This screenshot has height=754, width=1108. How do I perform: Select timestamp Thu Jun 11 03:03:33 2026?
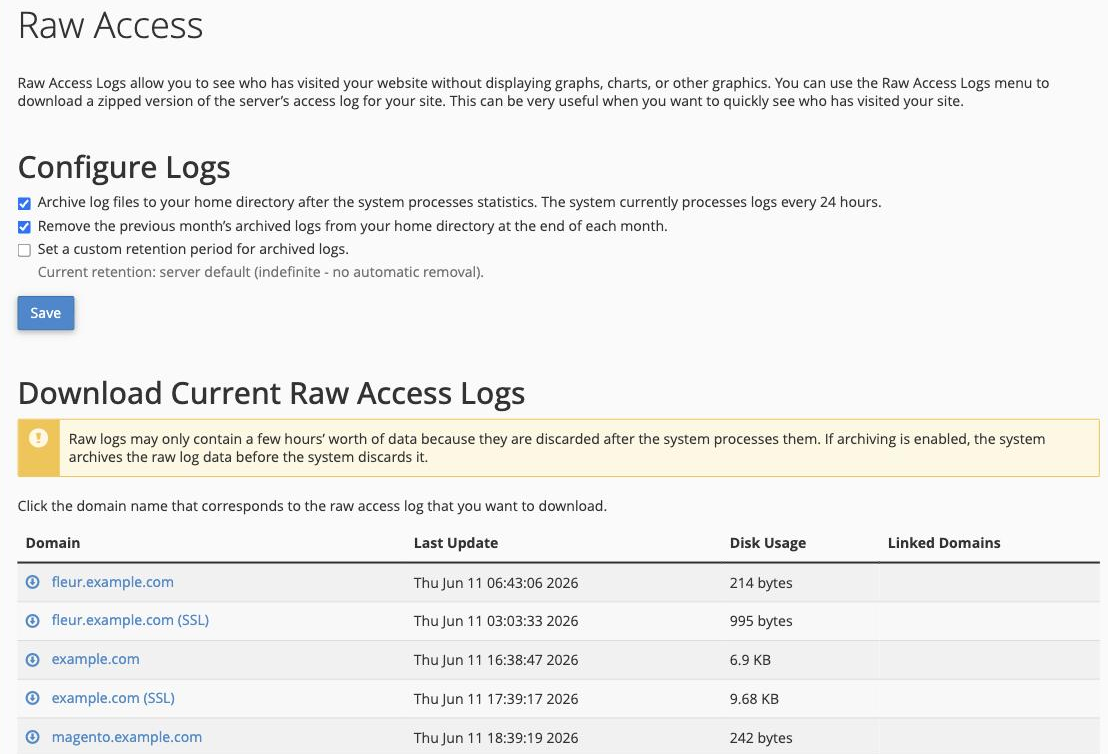point(496,621)
